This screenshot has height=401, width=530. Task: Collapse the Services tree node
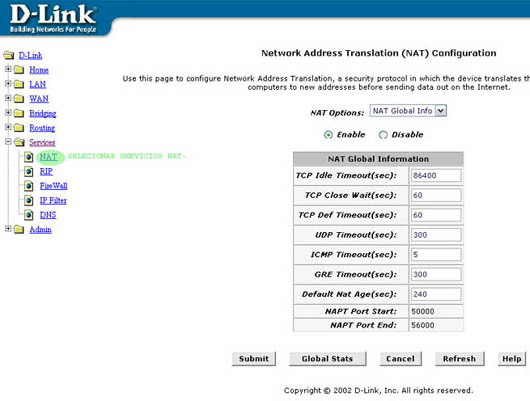8,142
